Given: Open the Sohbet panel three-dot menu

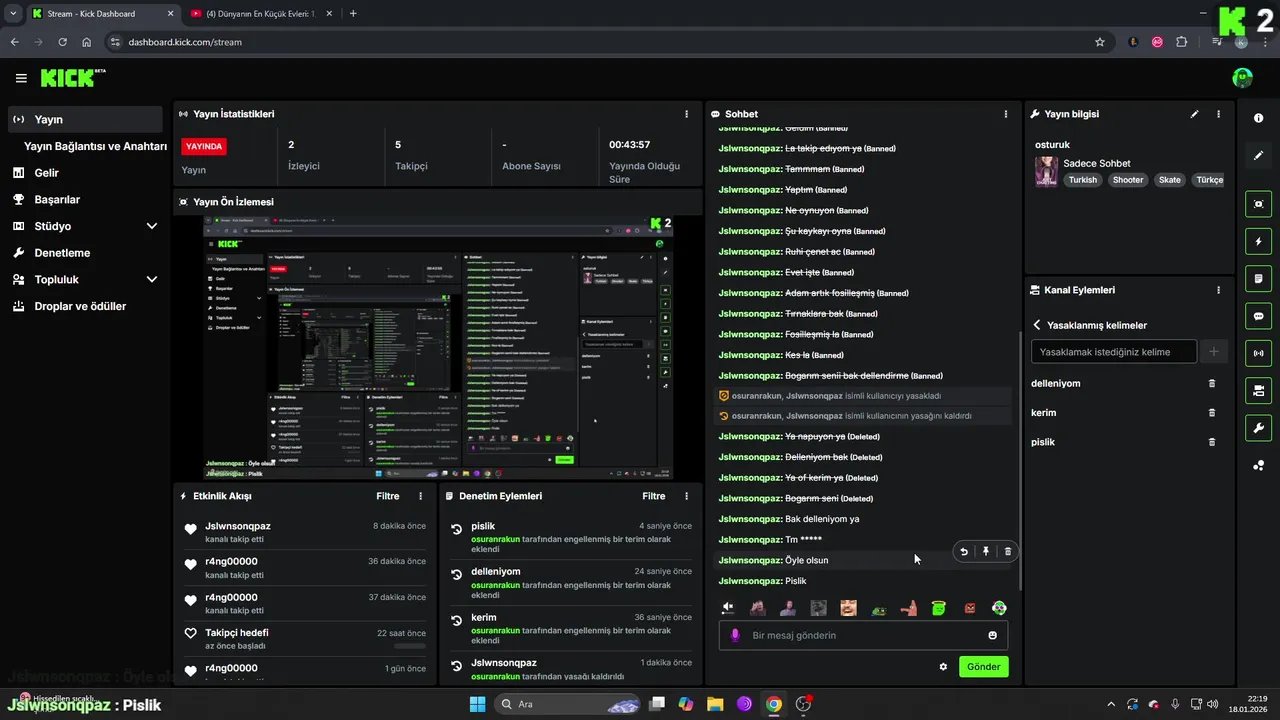Looking at the screenshot, I should click(1006, 114).
